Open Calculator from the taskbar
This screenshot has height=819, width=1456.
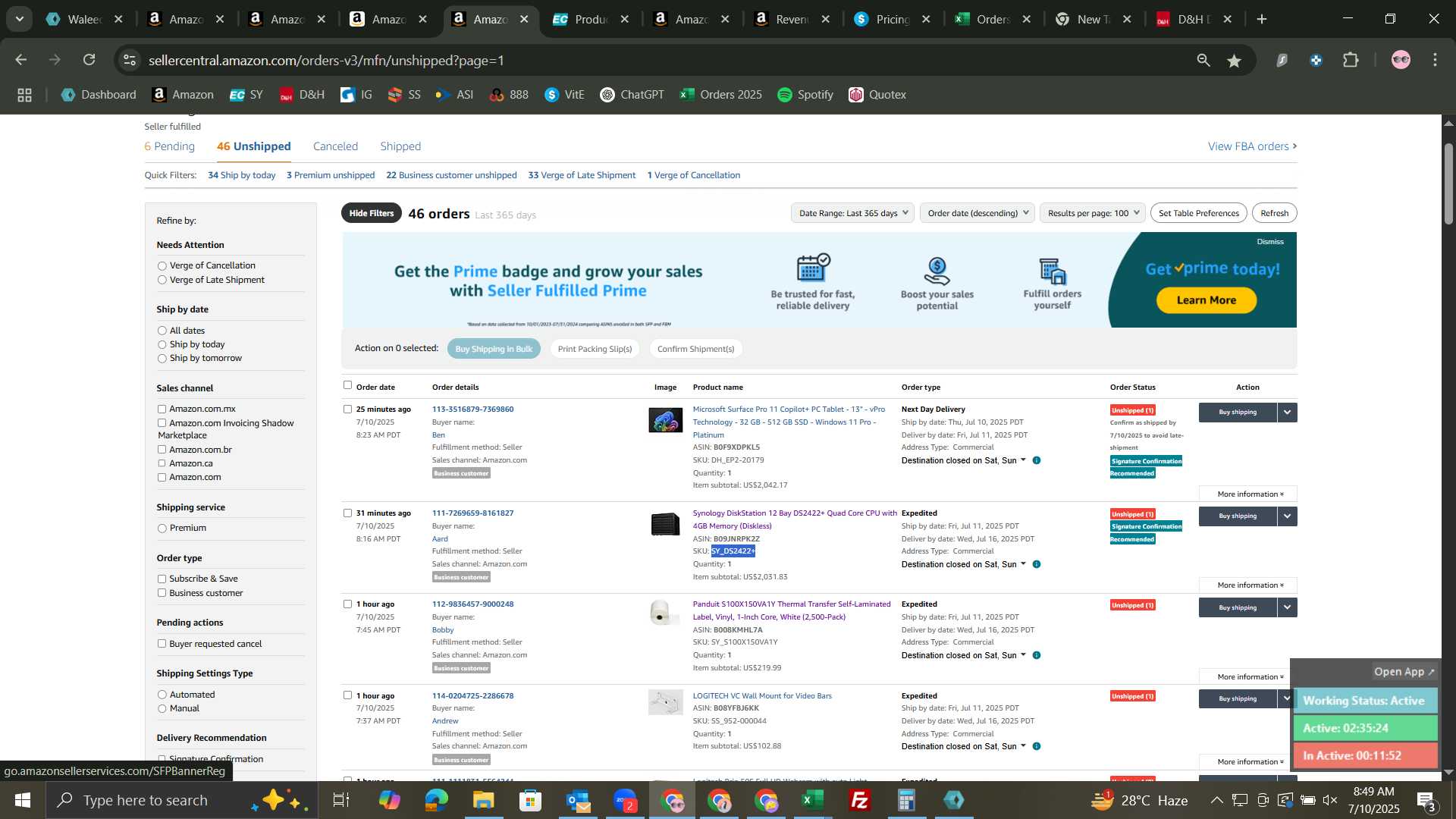[x=907, y=800]
